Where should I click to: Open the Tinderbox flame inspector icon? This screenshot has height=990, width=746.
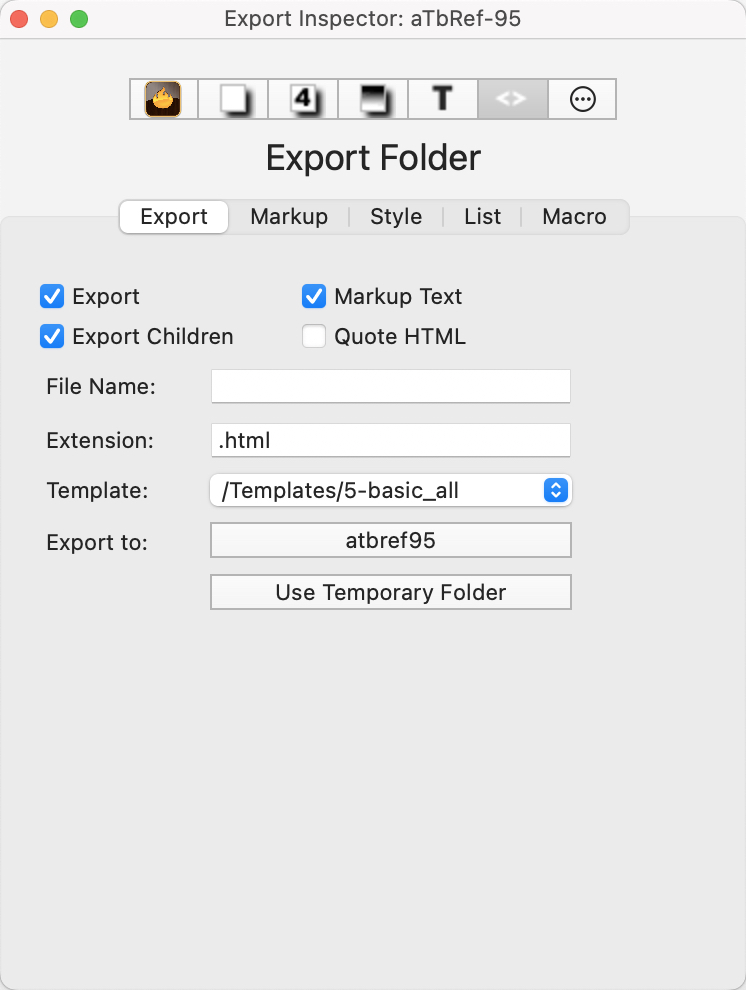[162, 99]
